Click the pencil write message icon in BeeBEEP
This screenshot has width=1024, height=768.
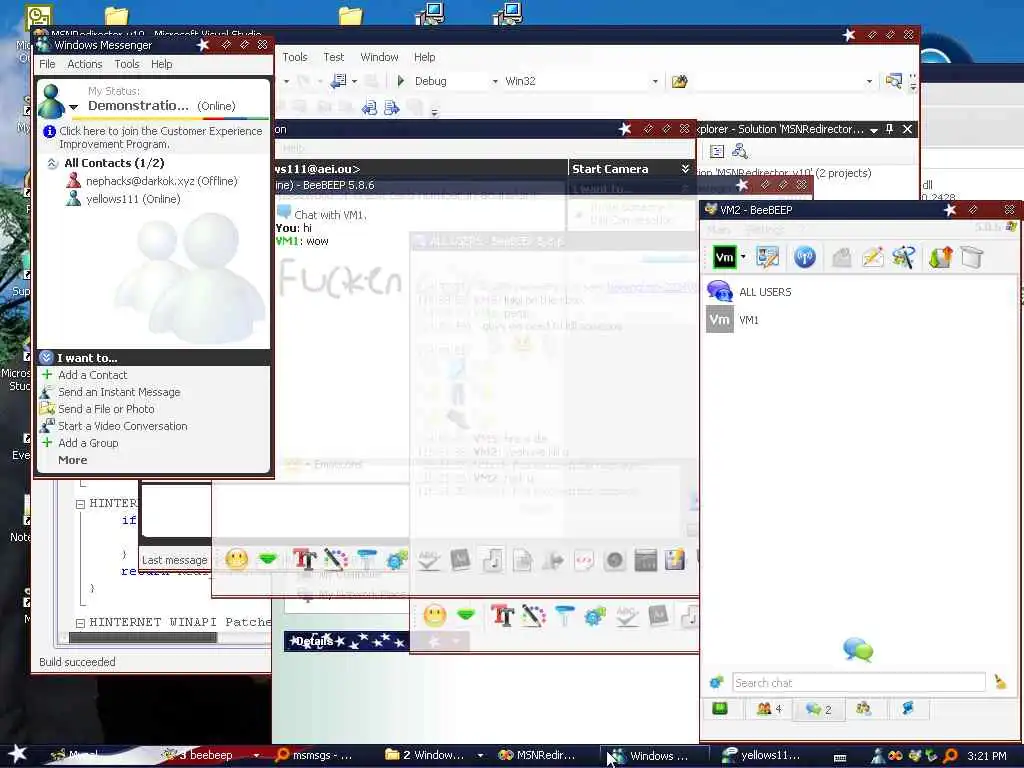pyautogui.click(x=872, y=257)
